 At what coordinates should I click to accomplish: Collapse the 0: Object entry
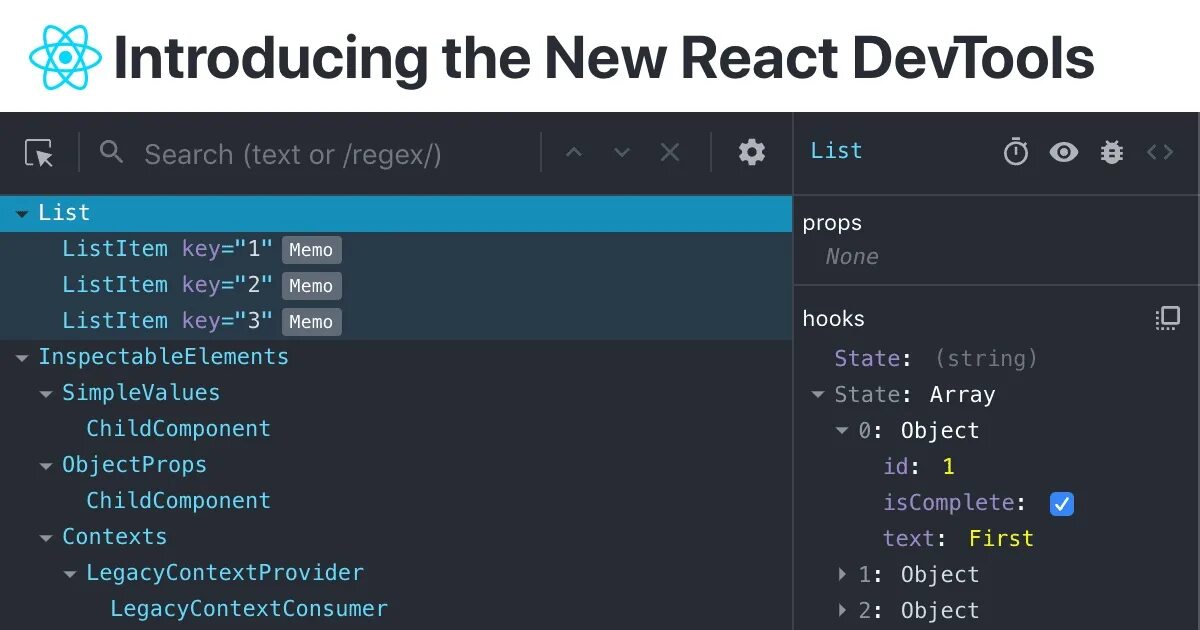[842, 431]
